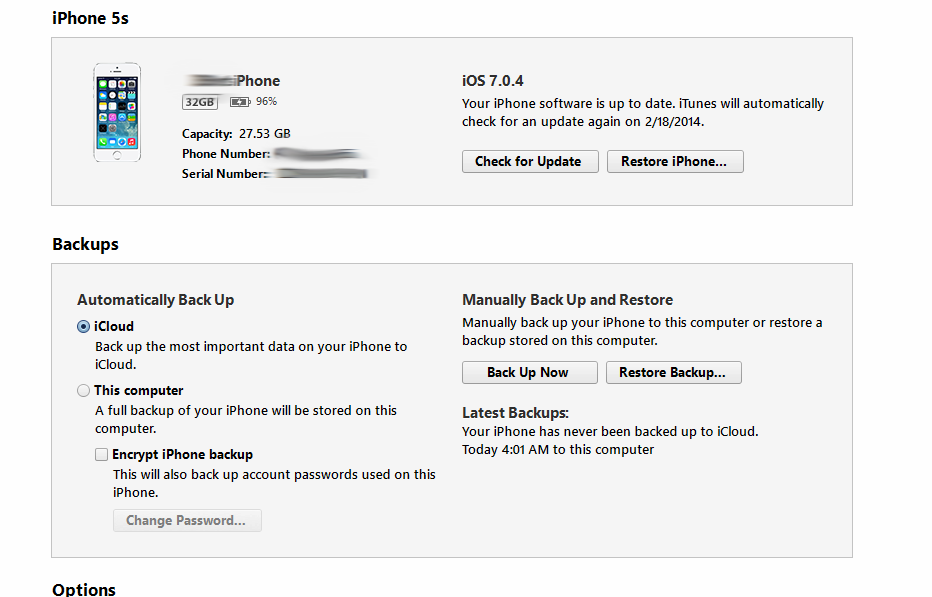Click the blurred device name ending in Phone
This screenshot has width=932, height=597.
[x=232, y=81]
